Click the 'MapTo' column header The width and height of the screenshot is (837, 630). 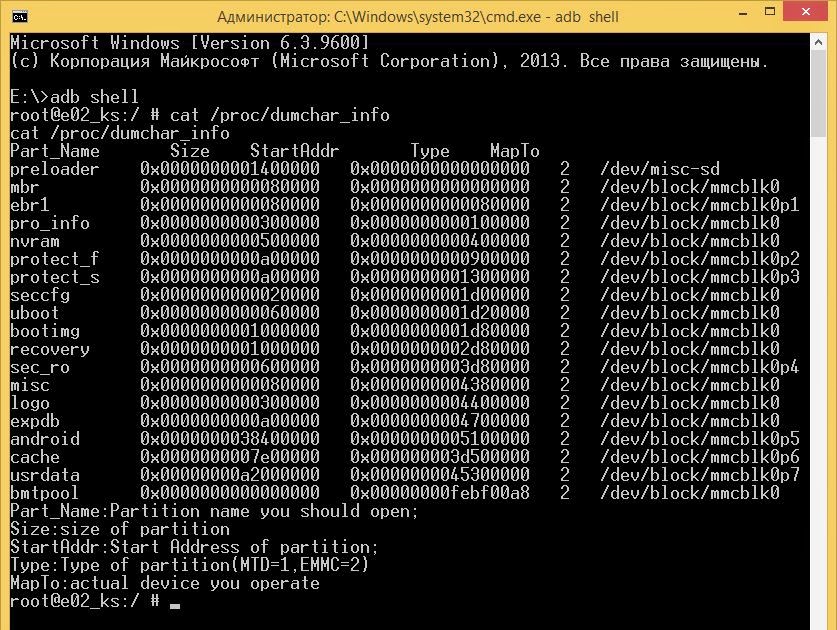[515, 151]
